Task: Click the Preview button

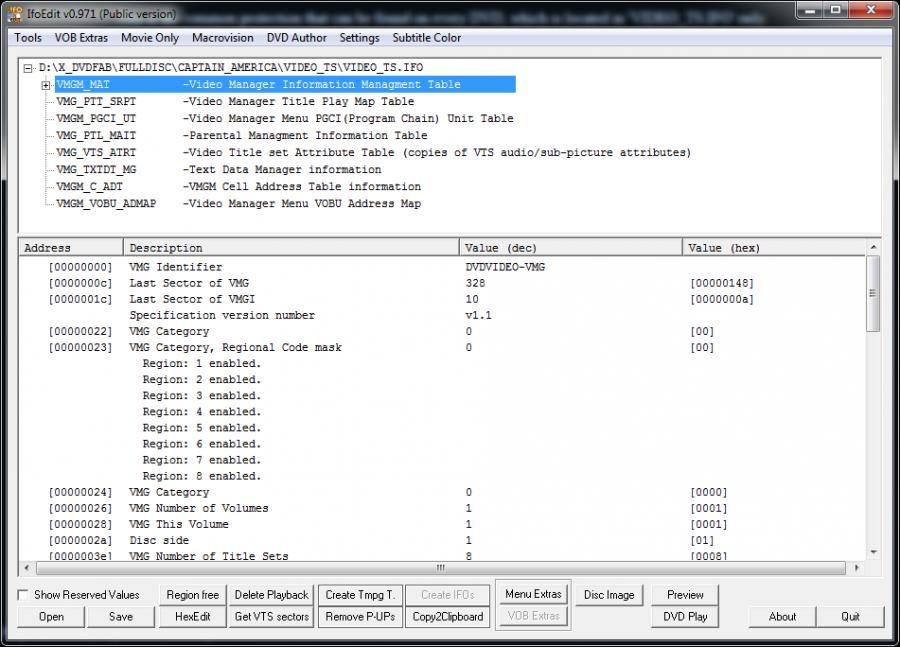Action: (685, 595)
